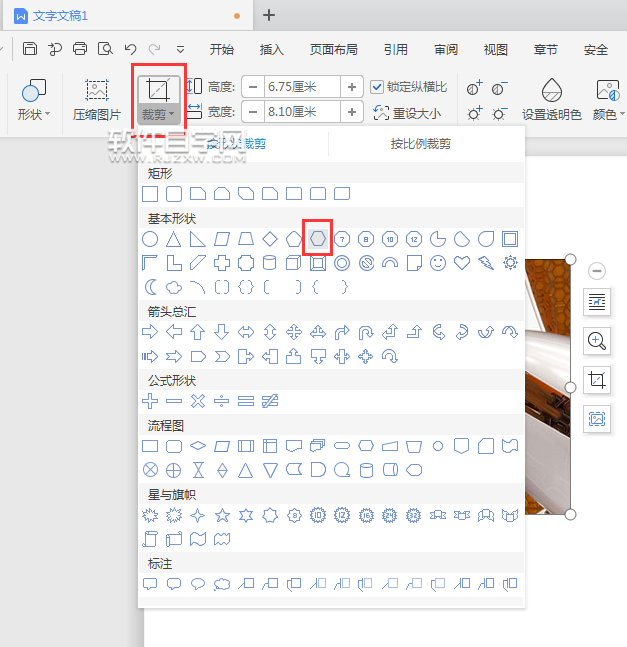Screen dimensions: 627x647
Task: Open the 开始 ribbon tab
Action: [222, 50]
